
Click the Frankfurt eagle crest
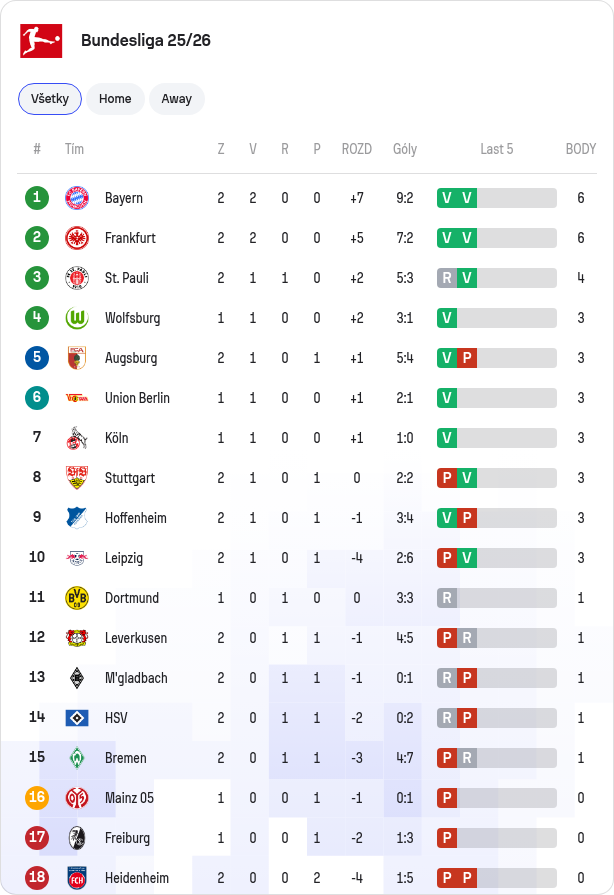[77, 238]
